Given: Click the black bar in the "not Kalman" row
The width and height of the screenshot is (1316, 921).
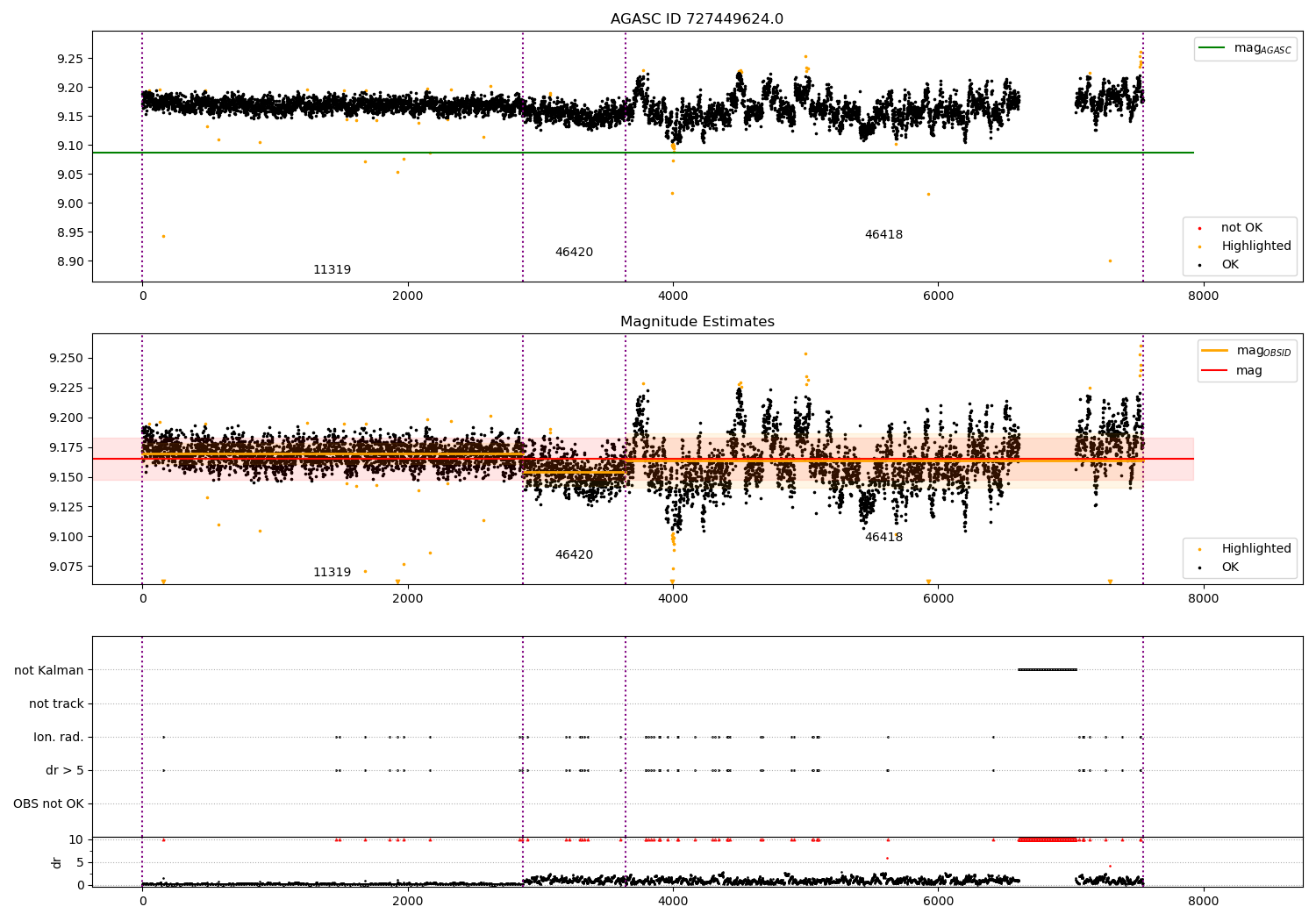Looking at the screenshot, I should coord(1048,670).
